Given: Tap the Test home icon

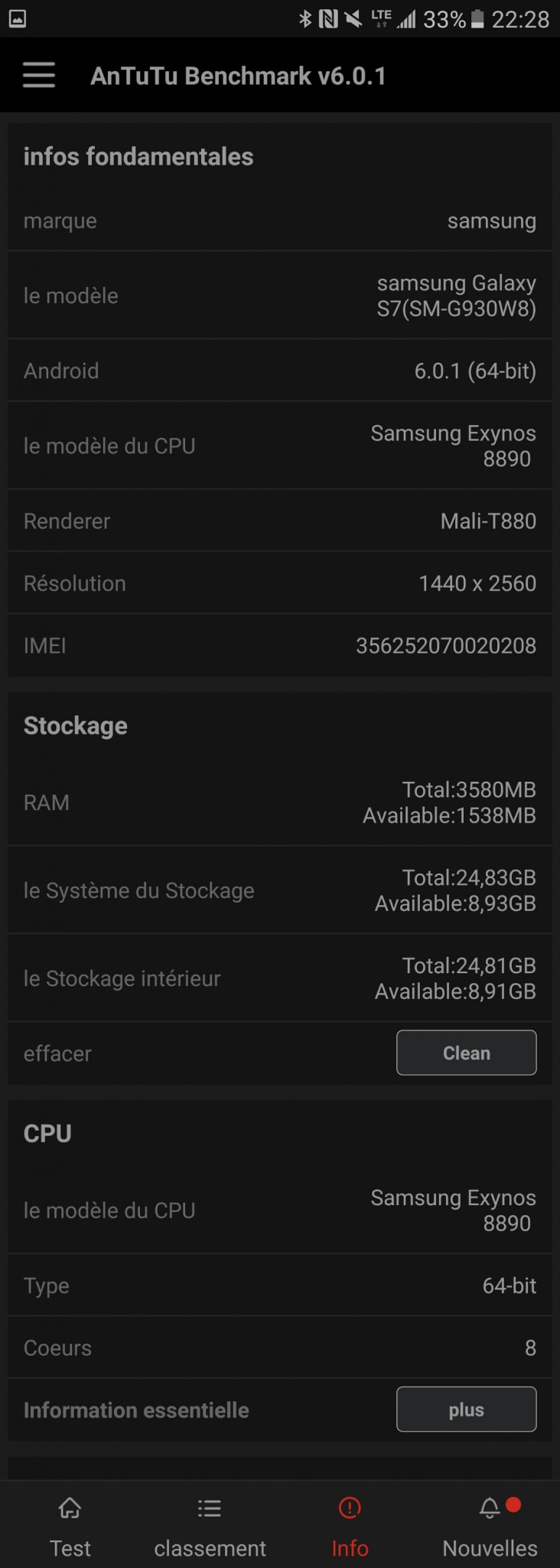Looking at the screenshot, I should tap(70, 1508).
